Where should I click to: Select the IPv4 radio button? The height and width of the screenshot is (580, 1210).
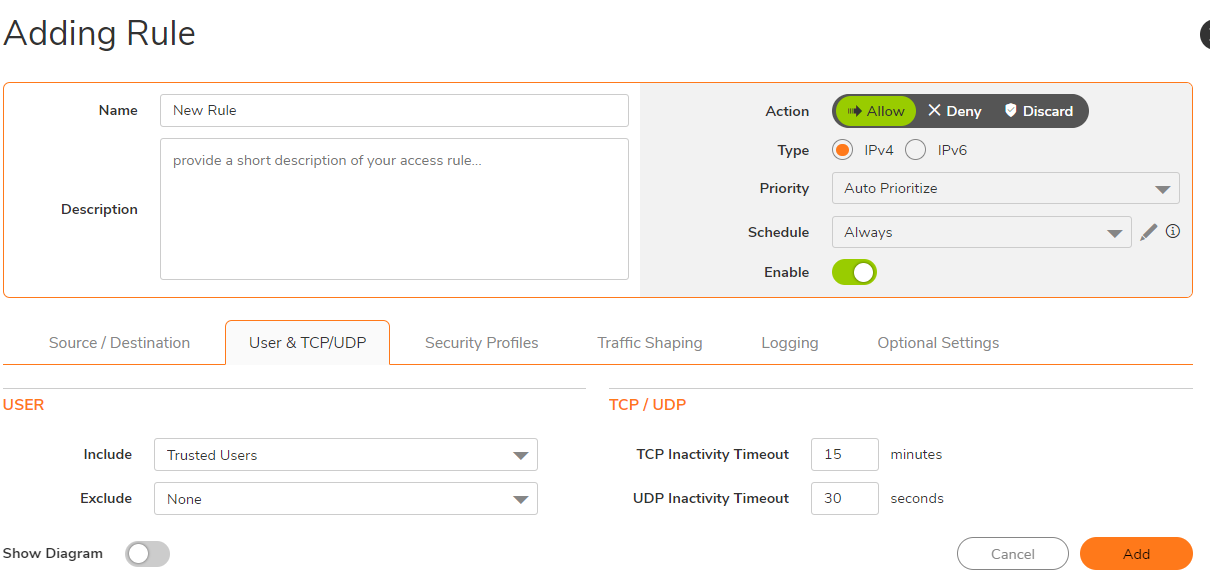point(842,150)
